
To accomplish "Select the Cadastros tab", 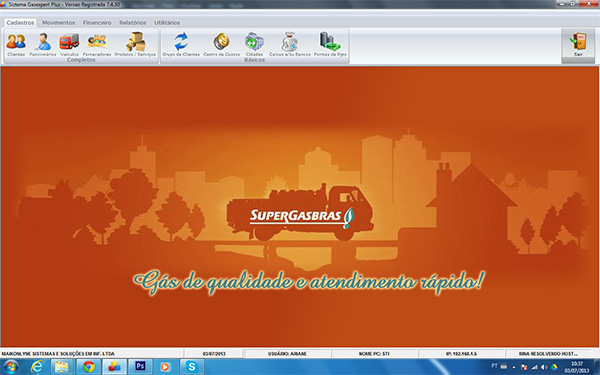I will tap(20, 23).
